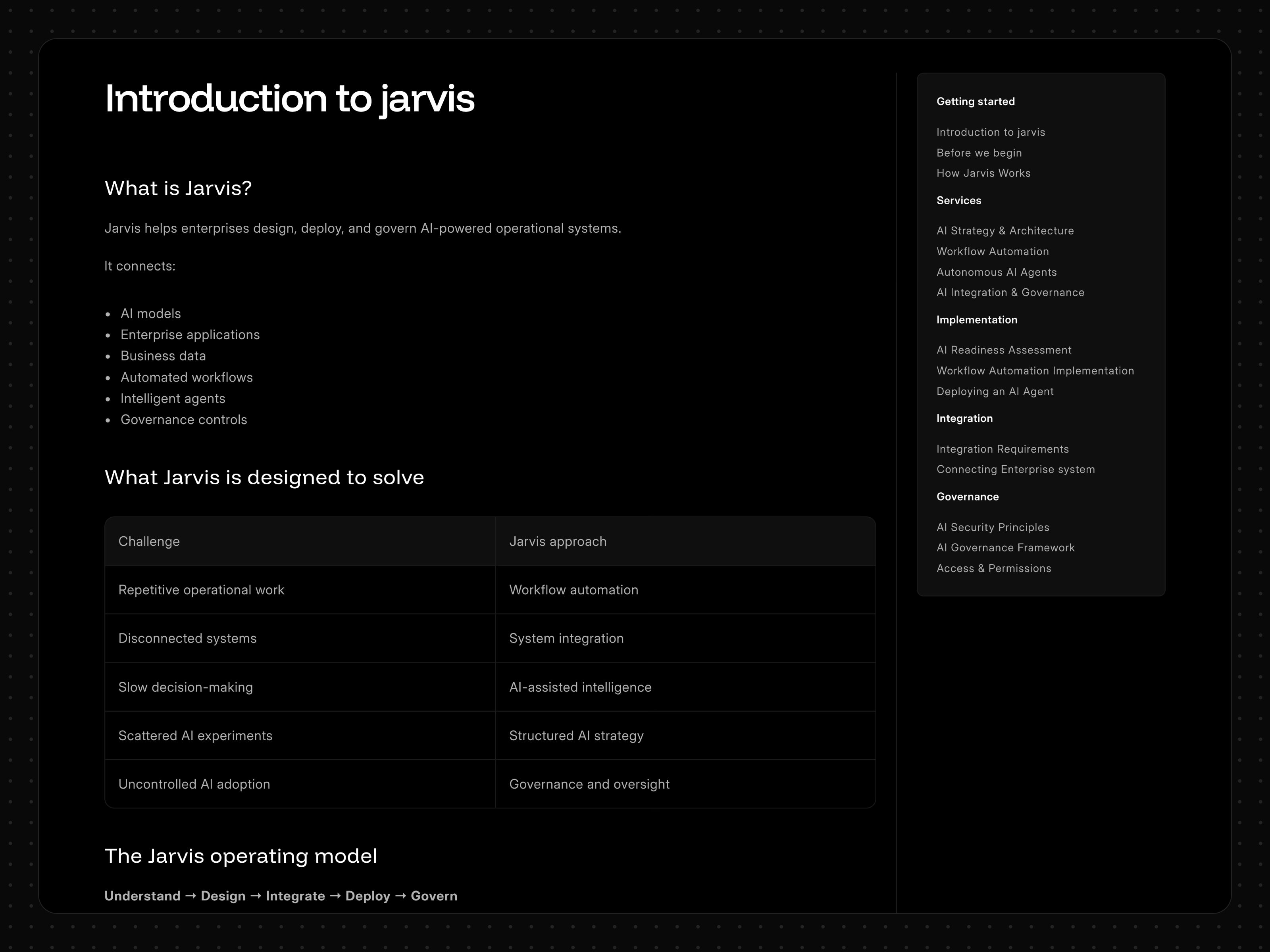Go to the "Before we begin" page

click(979, 153)
